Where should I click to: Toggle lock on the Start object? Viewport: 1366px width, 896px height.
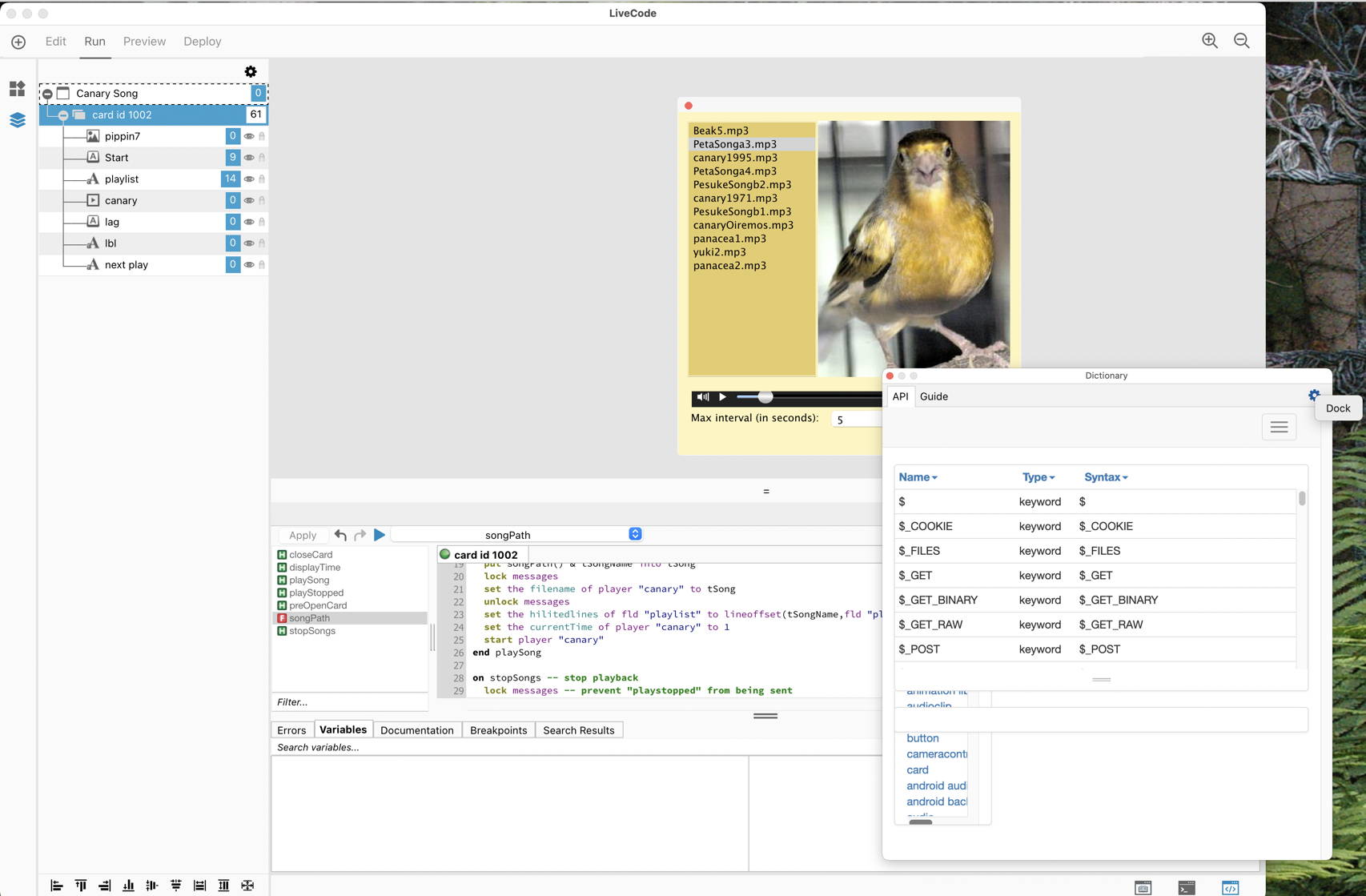(x=262, y=158)
